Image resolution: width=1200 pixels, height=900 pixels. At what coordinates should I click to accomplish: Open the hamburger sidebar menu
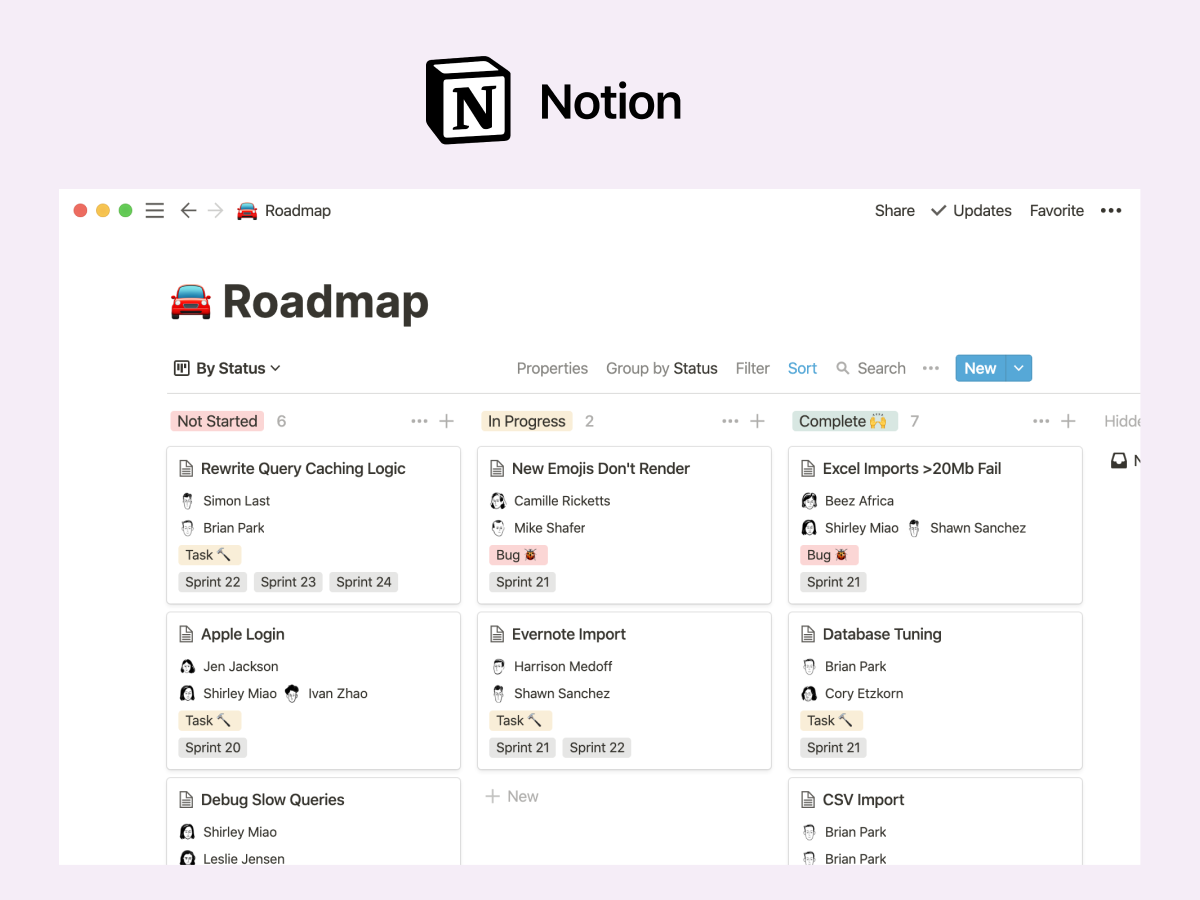154,211
